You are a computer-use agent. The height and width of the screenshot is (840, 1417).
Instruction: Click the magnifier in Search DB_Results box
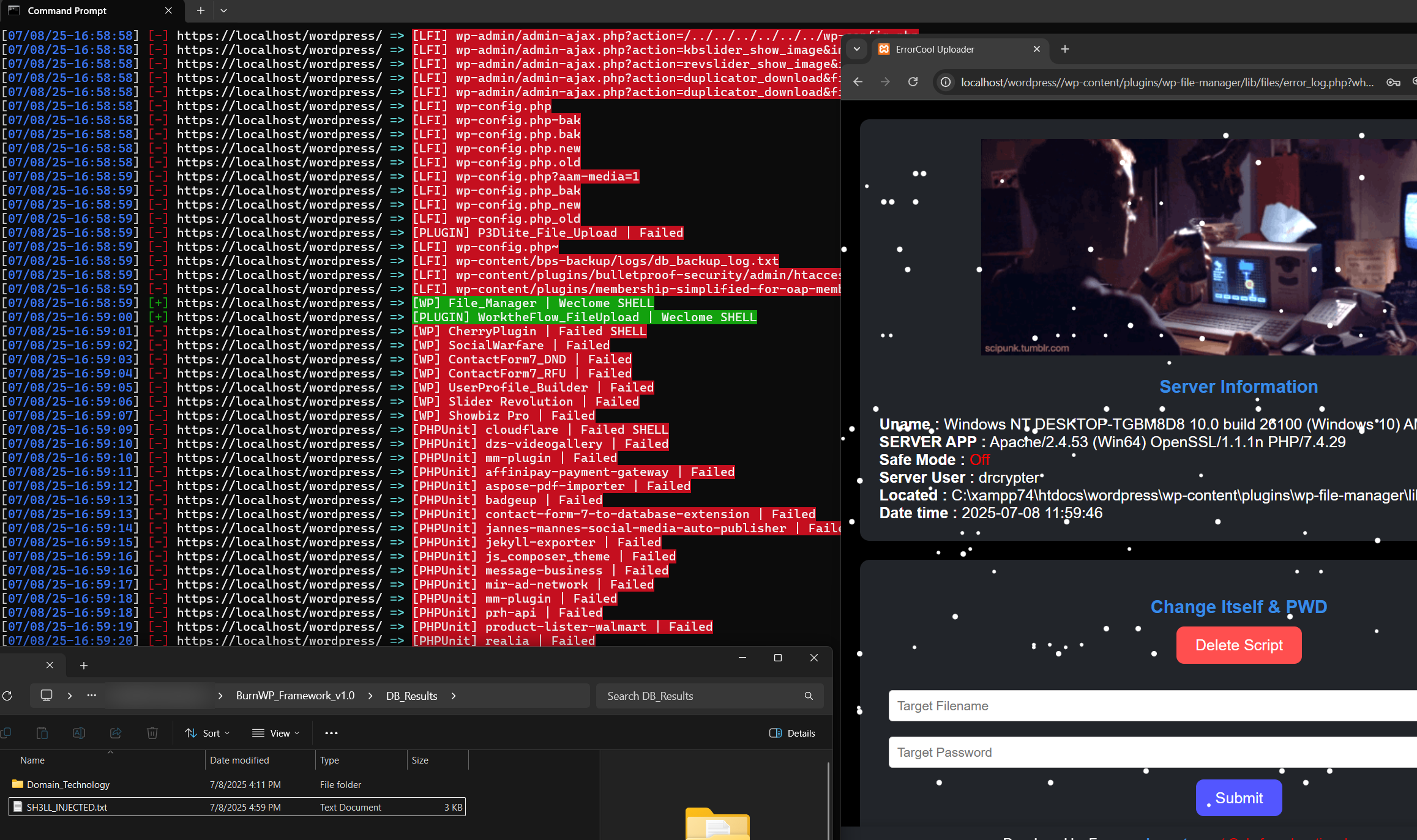(809, 696)
